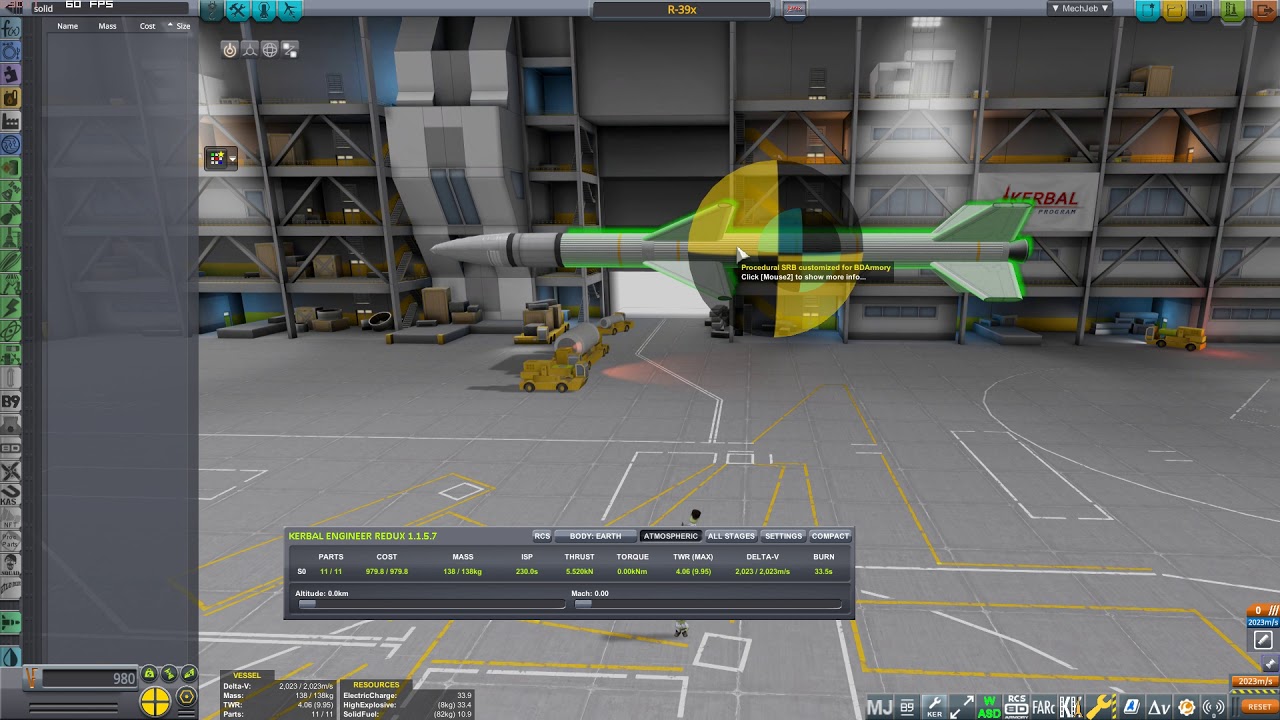This screenshot has height=720, width=1280.
Task: Sort parts by Name column
Action: (68, 26)
